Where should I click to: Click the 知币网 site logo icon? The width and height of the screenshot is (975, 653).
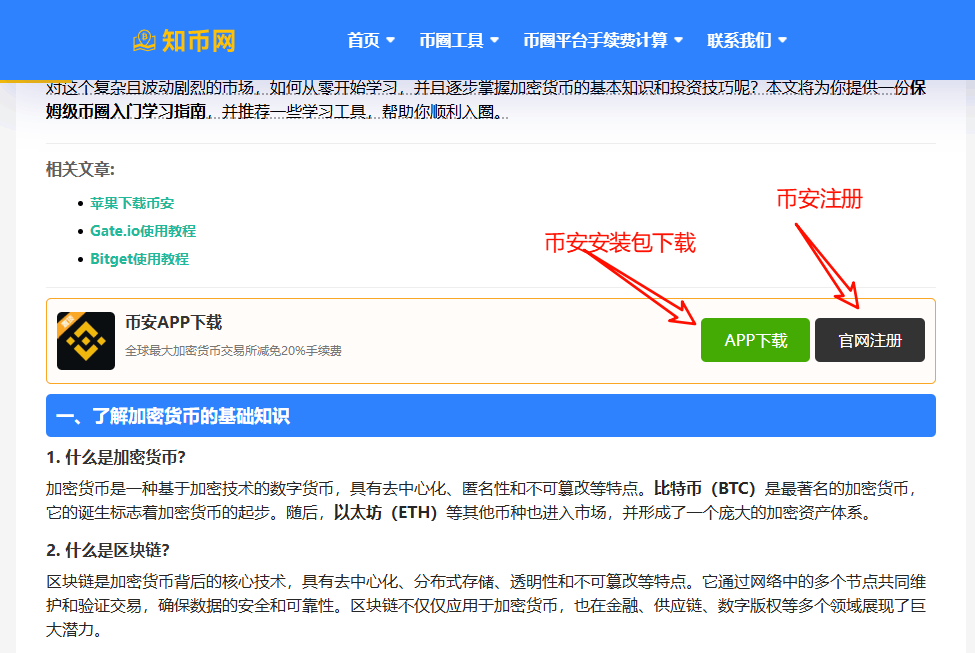click(x=143, y=39)
